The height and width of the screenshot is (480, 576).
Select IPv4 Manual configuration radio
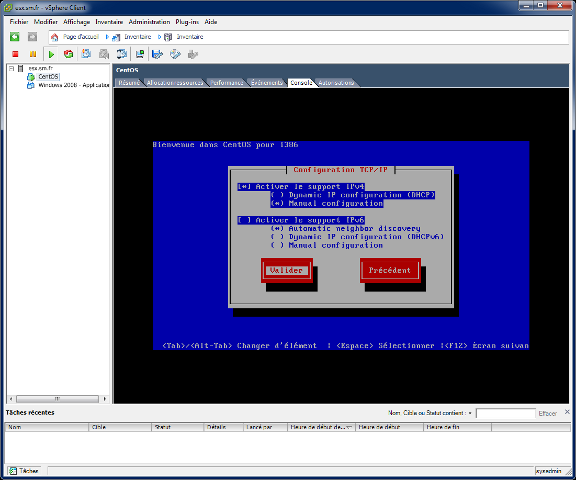(x=277, y=203)
